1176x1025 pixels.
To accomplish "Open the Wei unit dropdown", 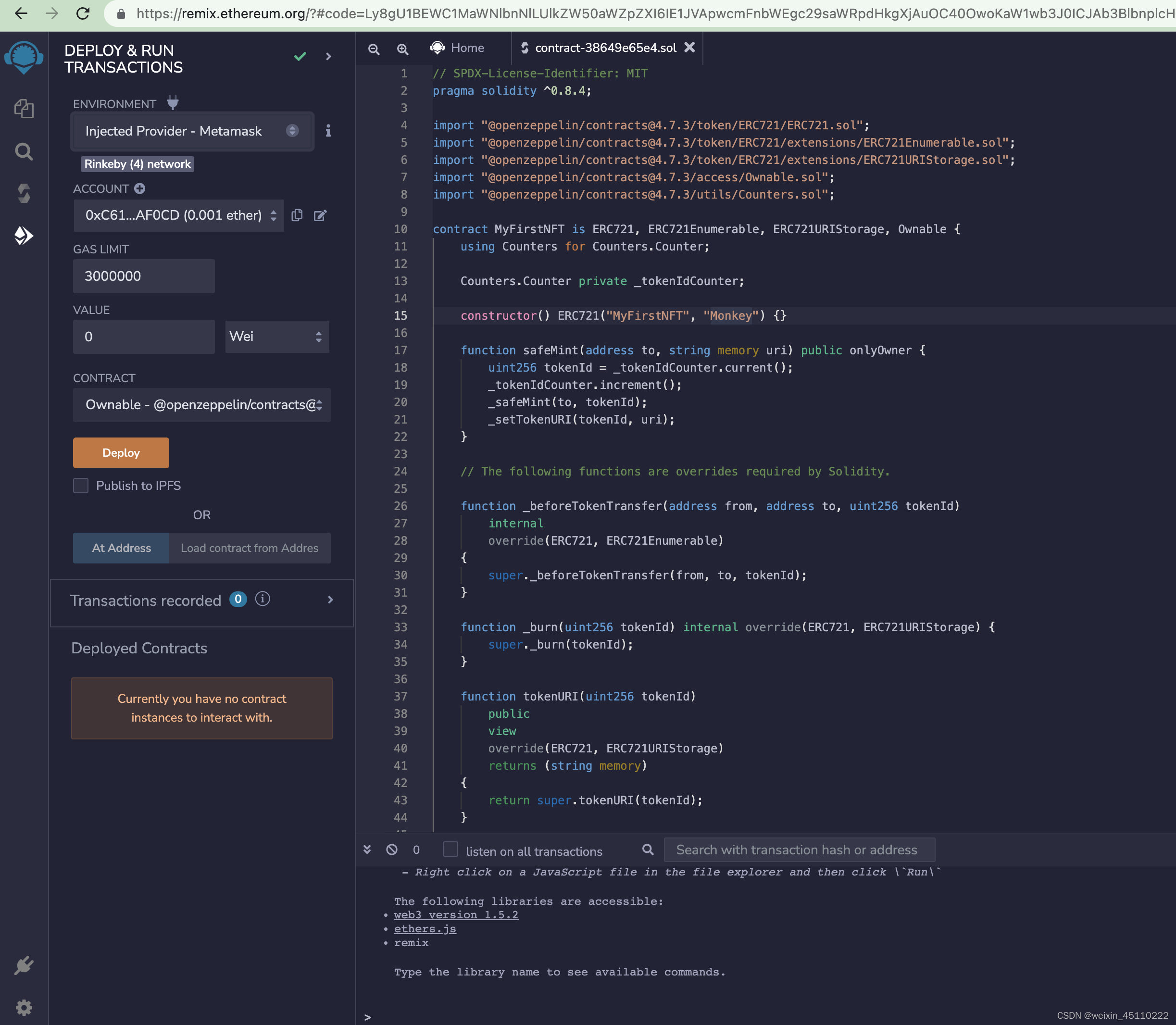I will click(x=277, y=337).
